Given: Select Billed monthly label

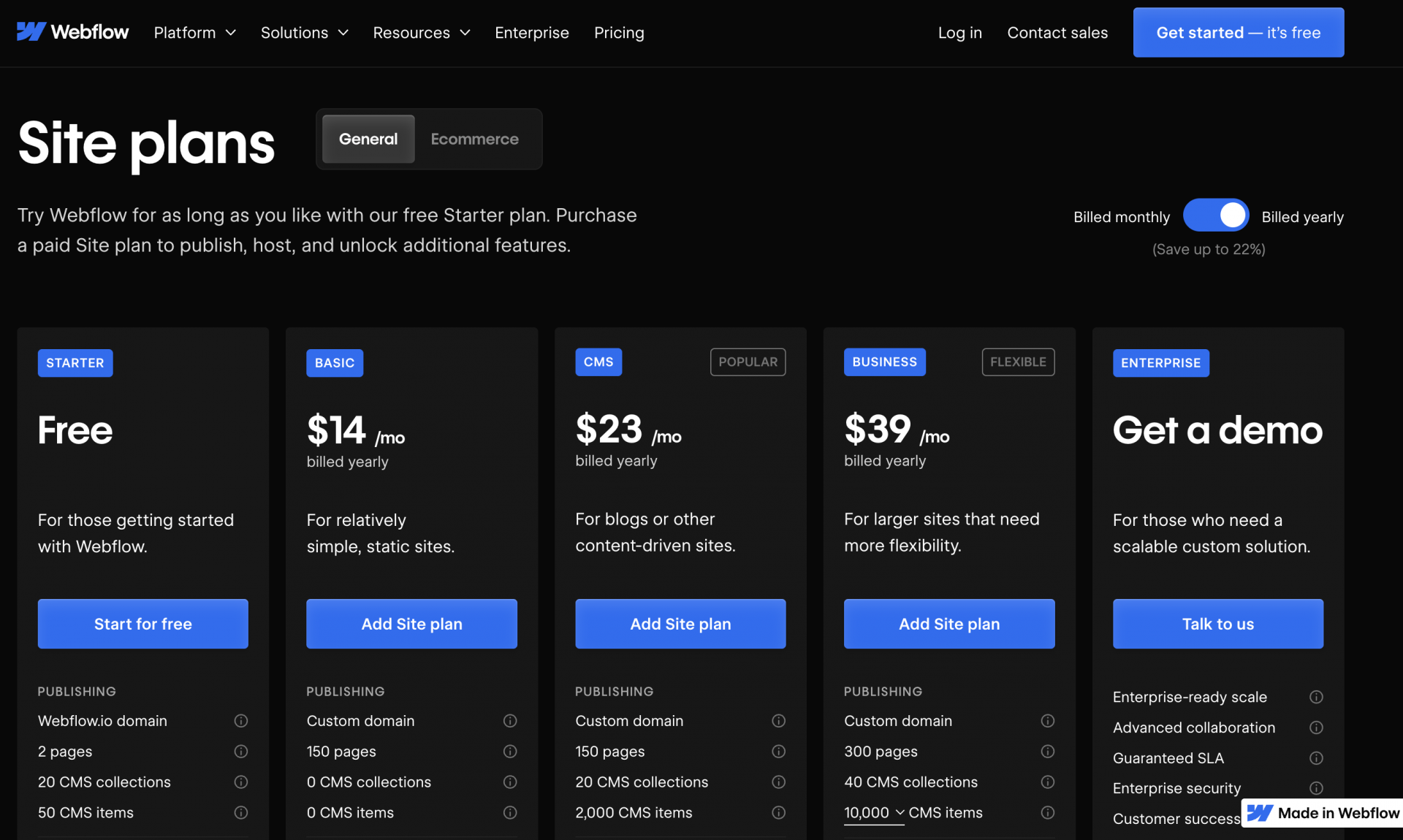Looking at the screenshot, I should (x=1122, y=217).
